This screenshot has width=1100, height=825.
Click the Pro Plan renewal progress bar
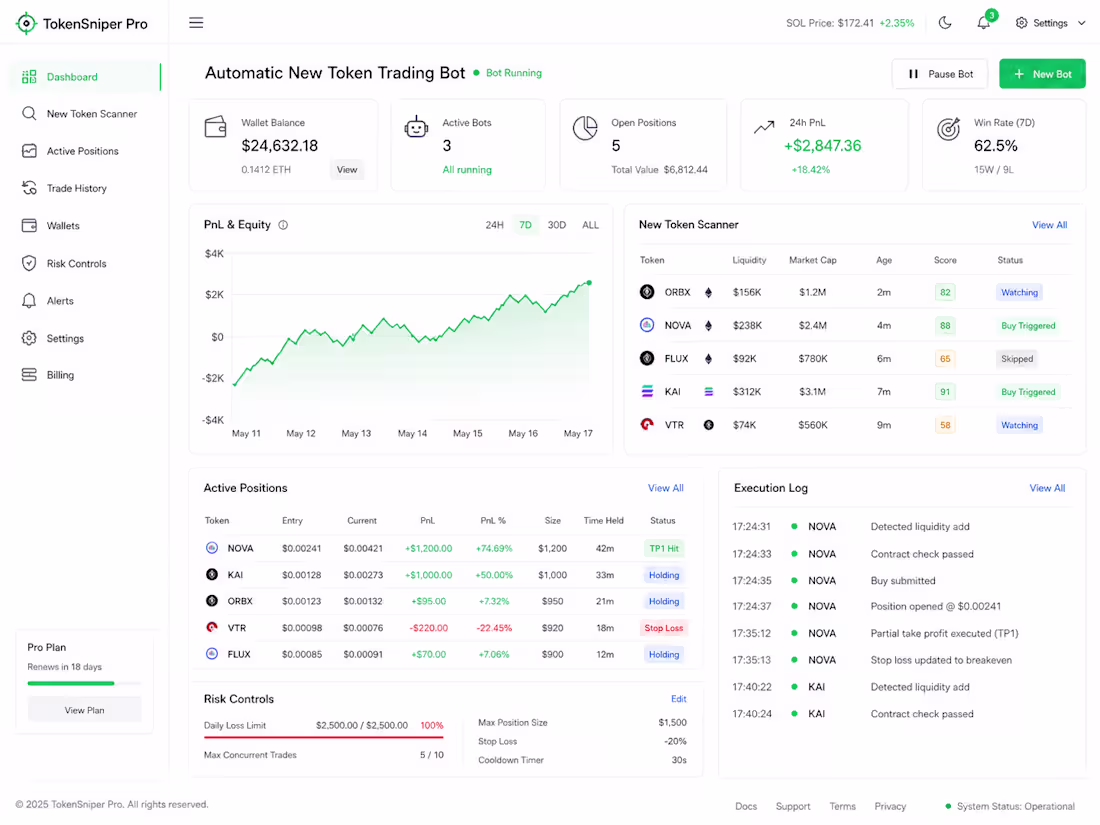[x=84, y=683]
